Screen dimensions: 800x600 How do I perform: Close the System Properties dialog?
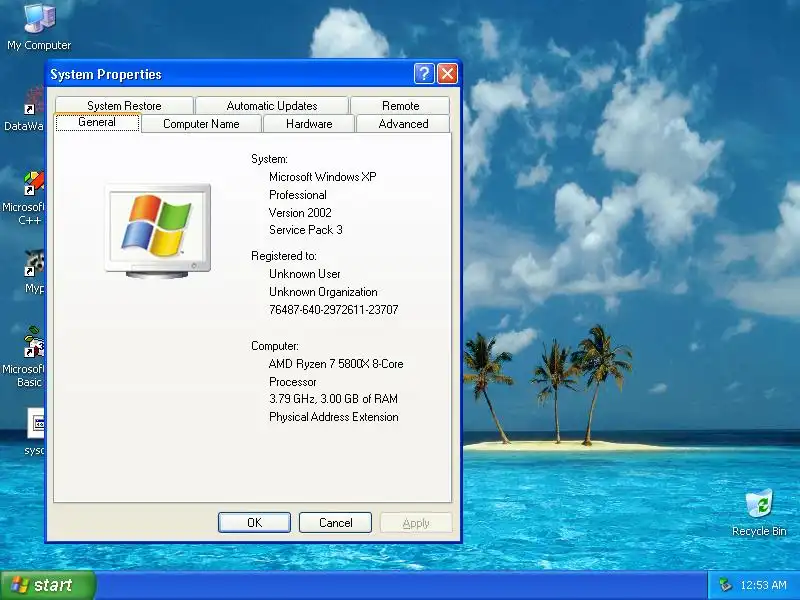pos(447,74)
